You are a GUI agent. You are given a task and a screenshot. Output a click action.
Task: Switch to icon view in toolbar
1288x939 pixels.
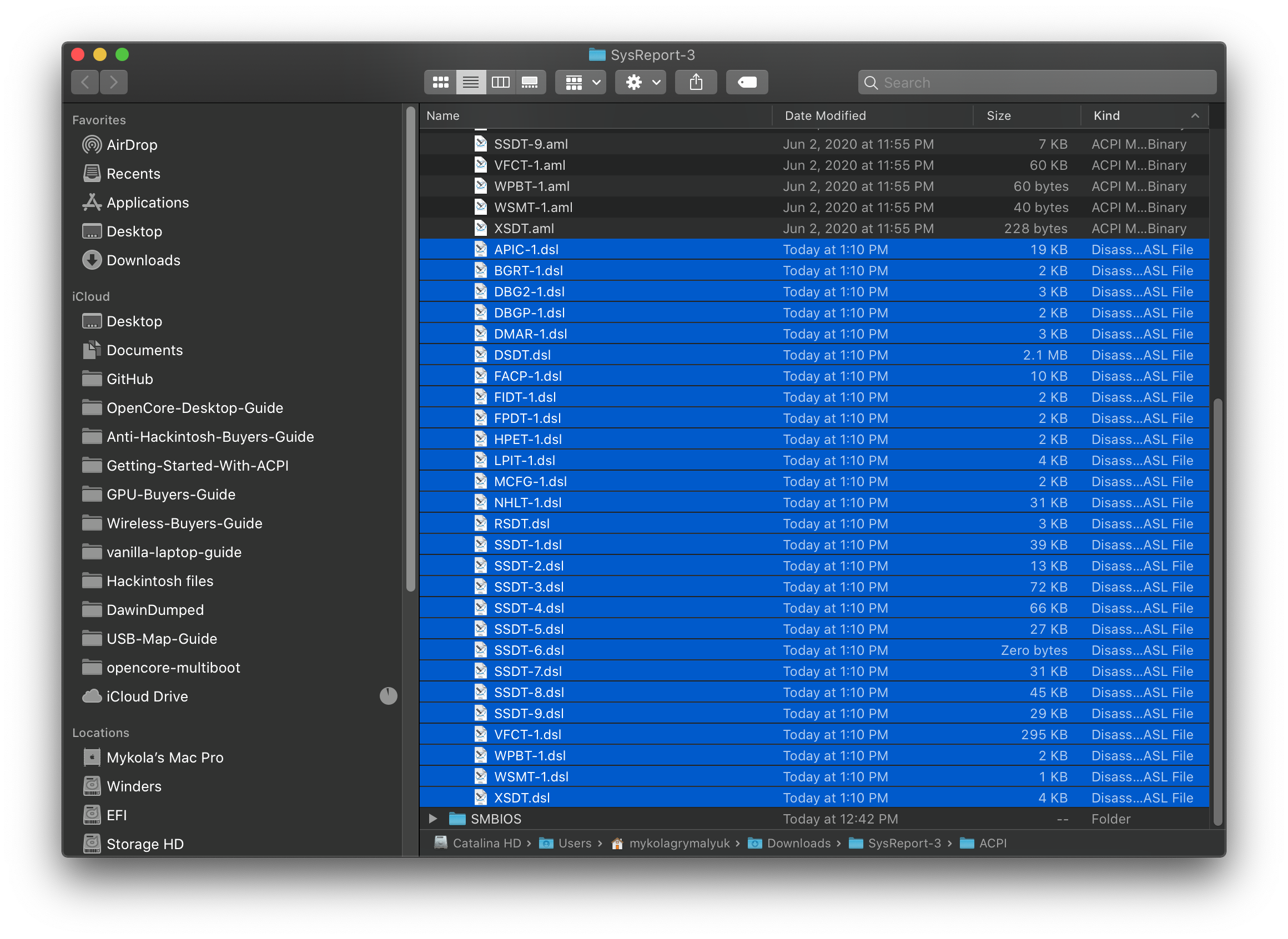point(440,83)
